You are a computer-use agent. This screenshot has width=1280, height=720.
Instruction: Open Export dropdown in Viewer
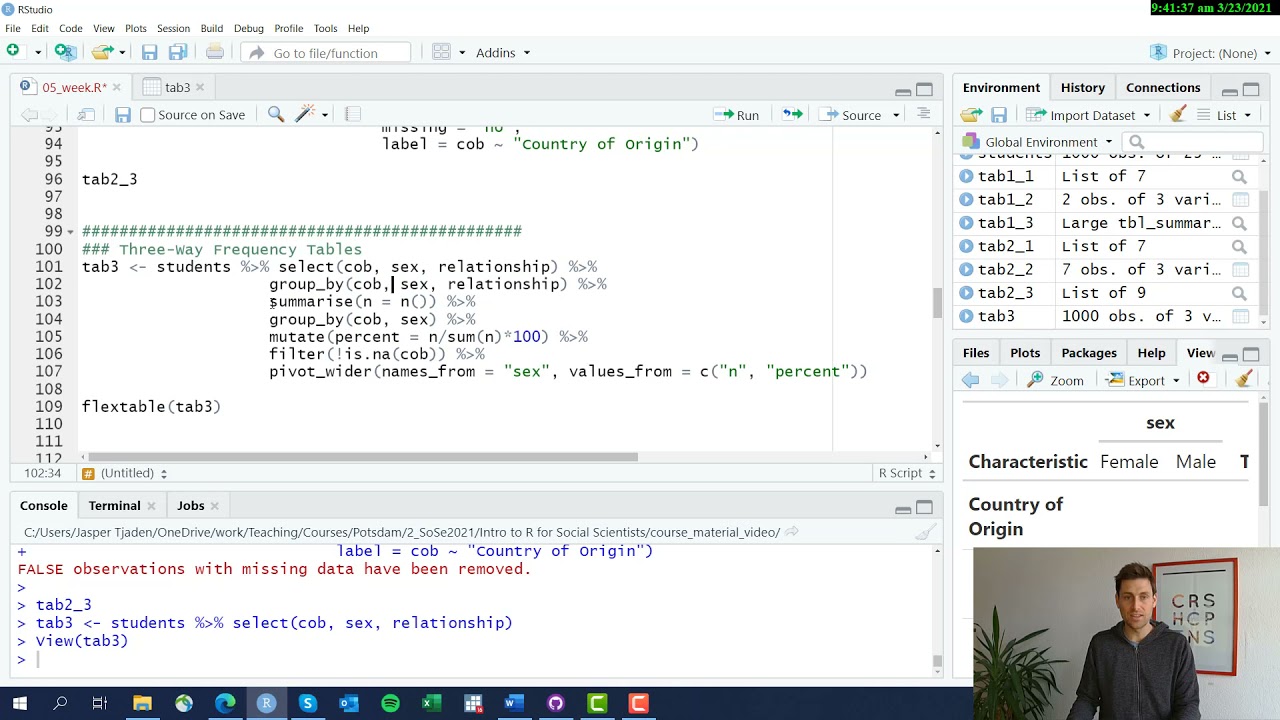tap(1144, 380)
